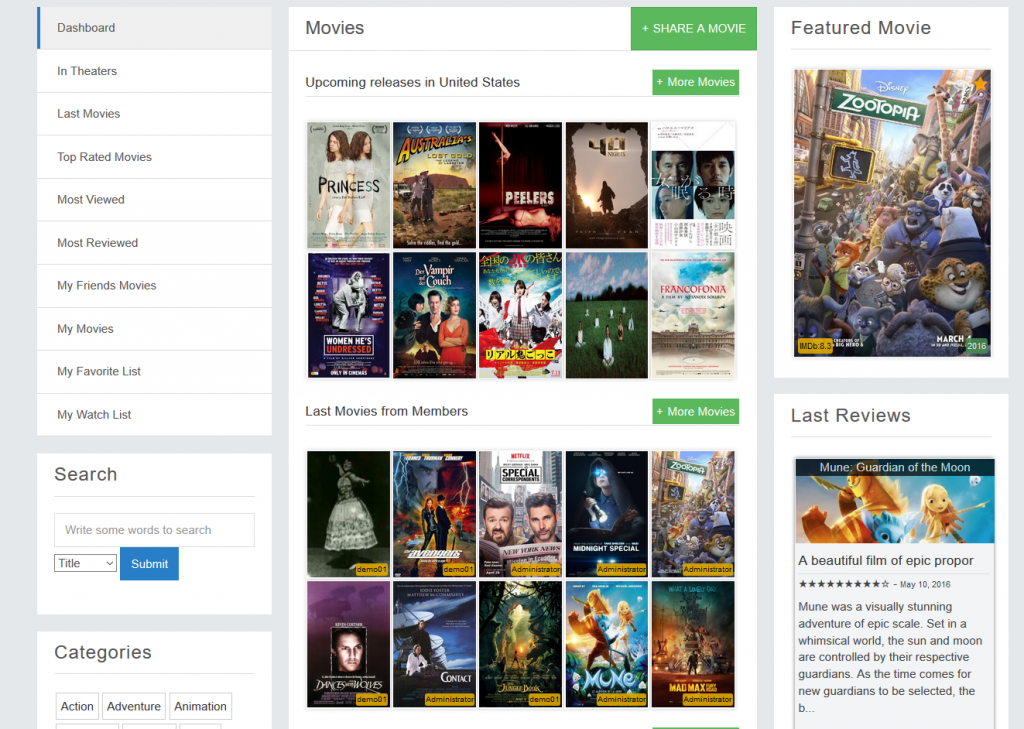Focus the search words input field
The width and height of the screenshot is (1024, 729).
154,530
